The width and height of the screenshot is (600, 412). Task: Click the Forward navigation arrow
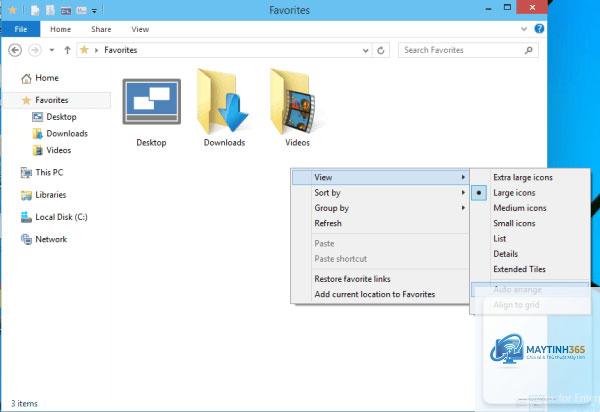(x=35, y=50)
